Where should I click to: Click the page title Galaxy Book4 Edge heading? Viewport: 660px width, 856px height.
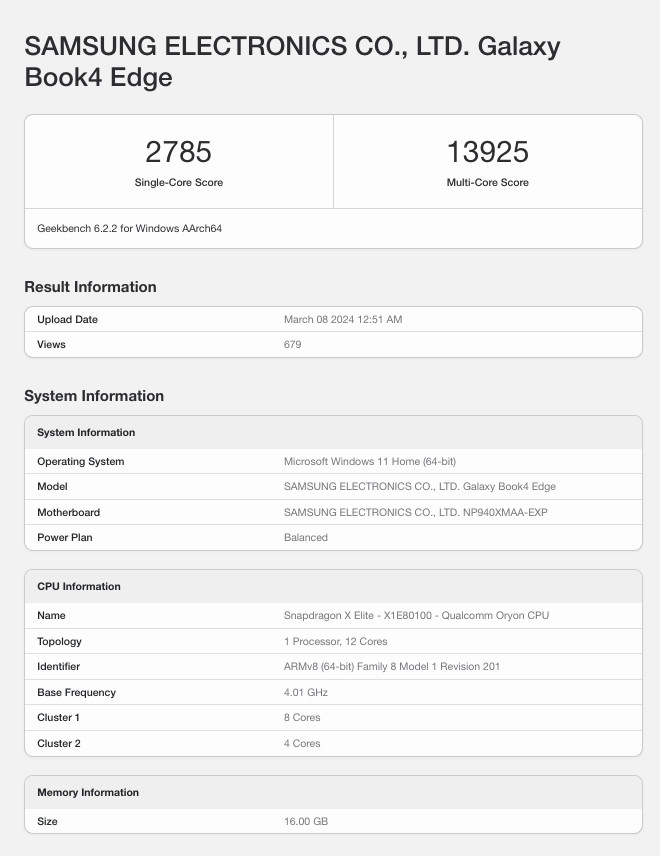tap(292, 61)
